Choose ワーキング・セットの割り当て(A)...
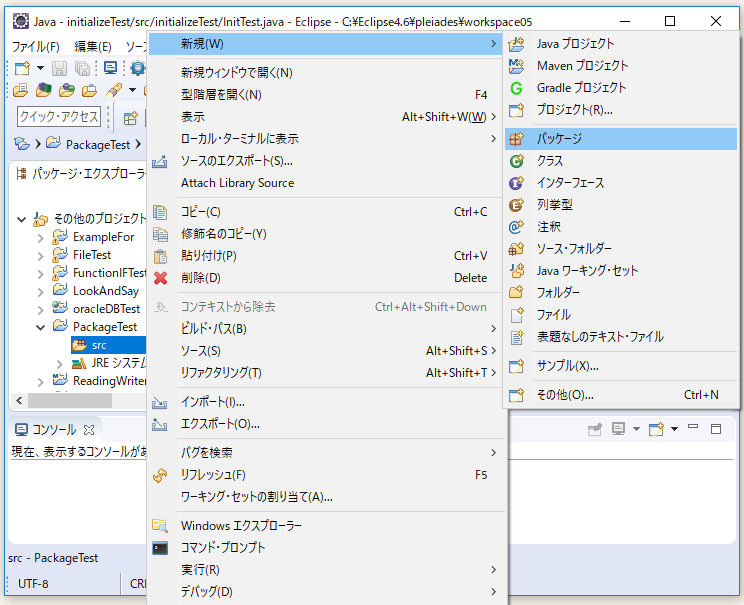744x605 pixels. tap(326, 497)
